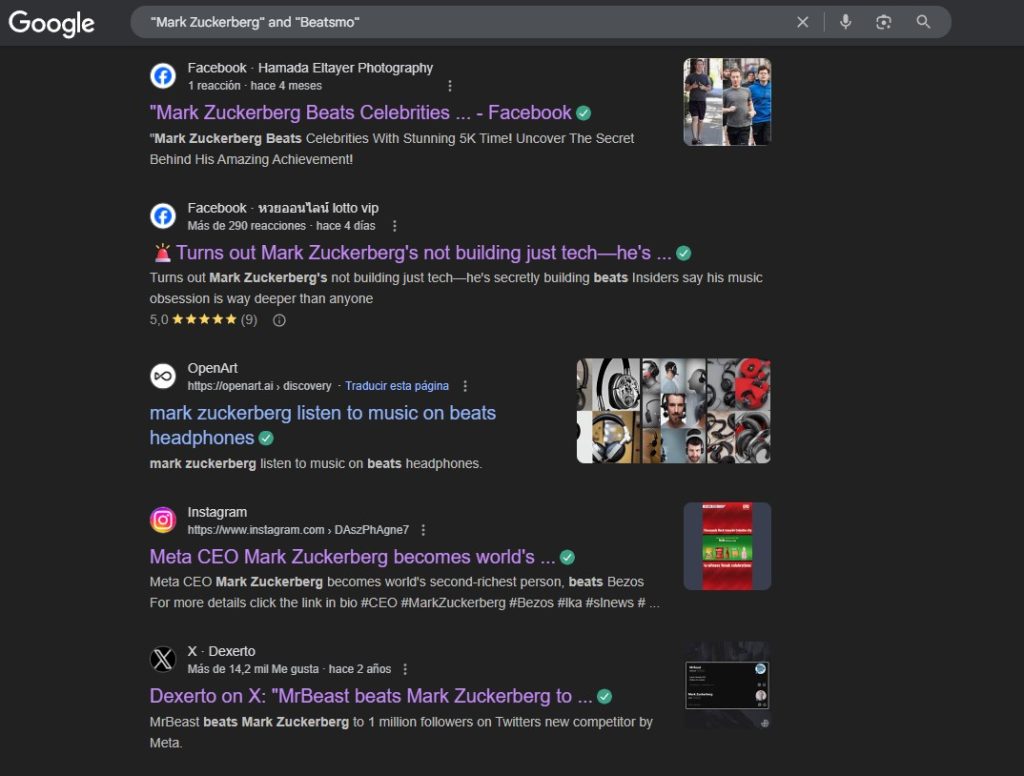Click snippet line with #CEO #MarkZuckerberg hashtags
1024x776 pixels.
[404, 602]
